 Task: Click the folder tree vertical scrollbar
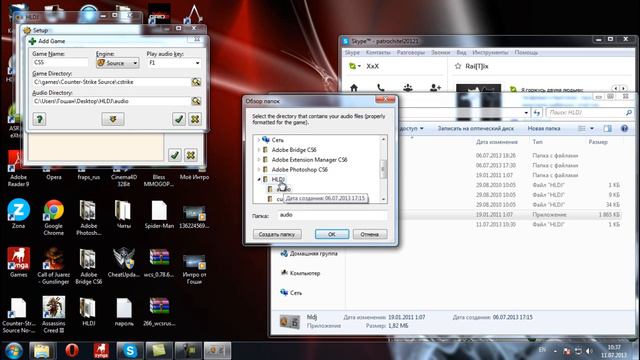[383, 169]
